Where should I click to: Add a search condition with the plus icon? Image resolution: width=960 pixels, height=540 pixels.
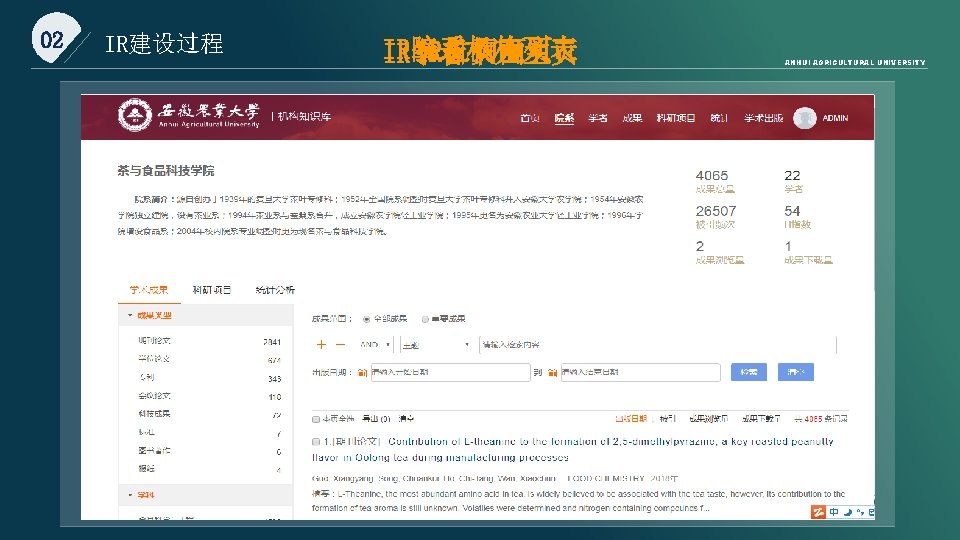pyautogui.click(x=321, y=345)
